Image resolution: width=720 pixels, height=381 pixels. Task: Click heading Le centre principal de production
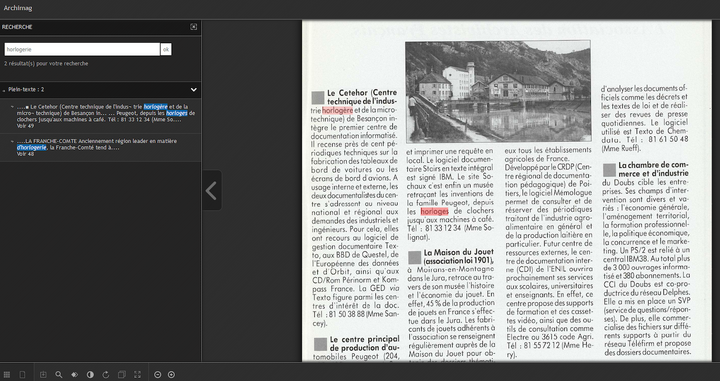click(x=365, y=343)
